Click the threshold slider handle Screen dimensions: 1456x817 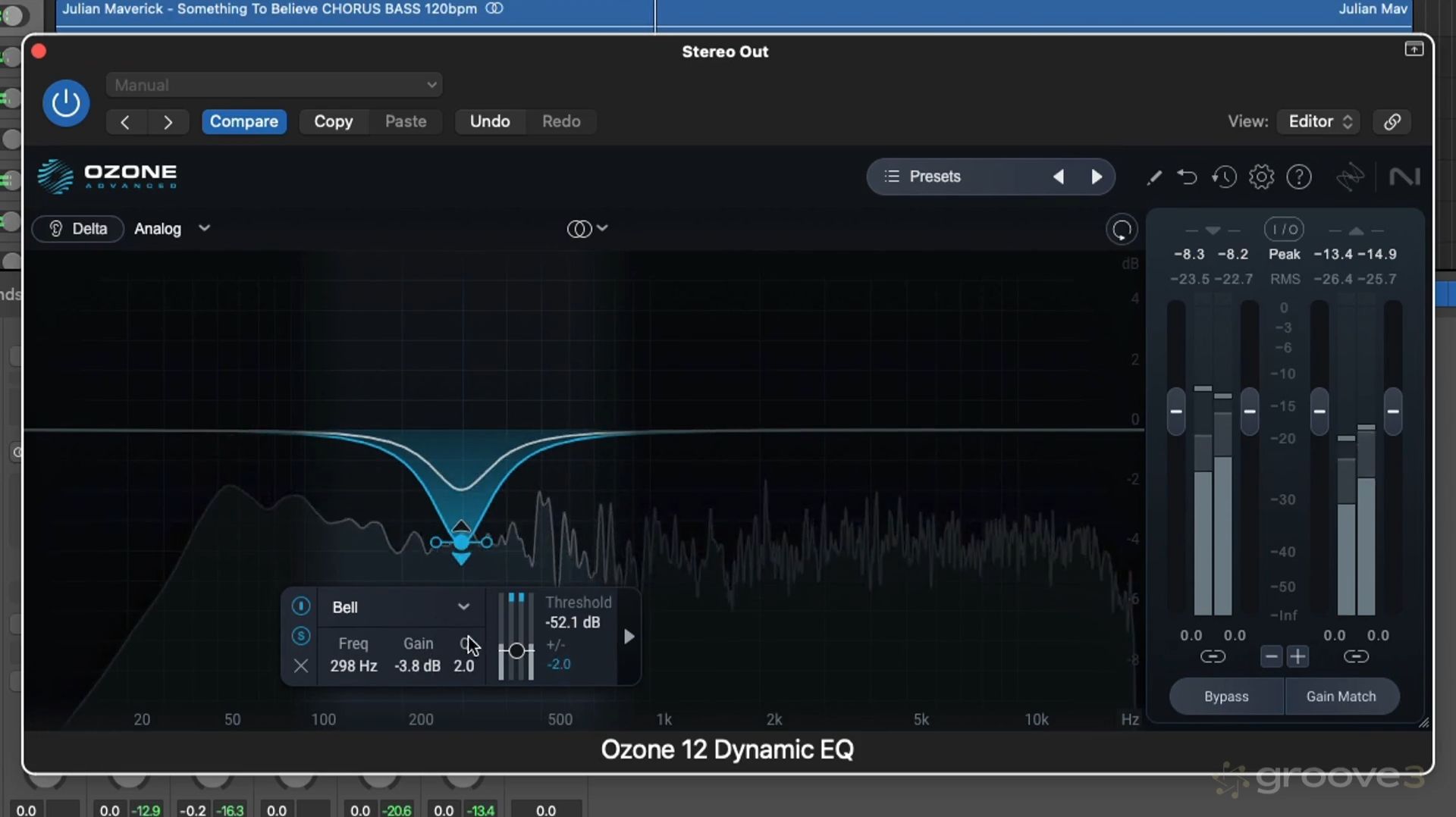[516, 650]
